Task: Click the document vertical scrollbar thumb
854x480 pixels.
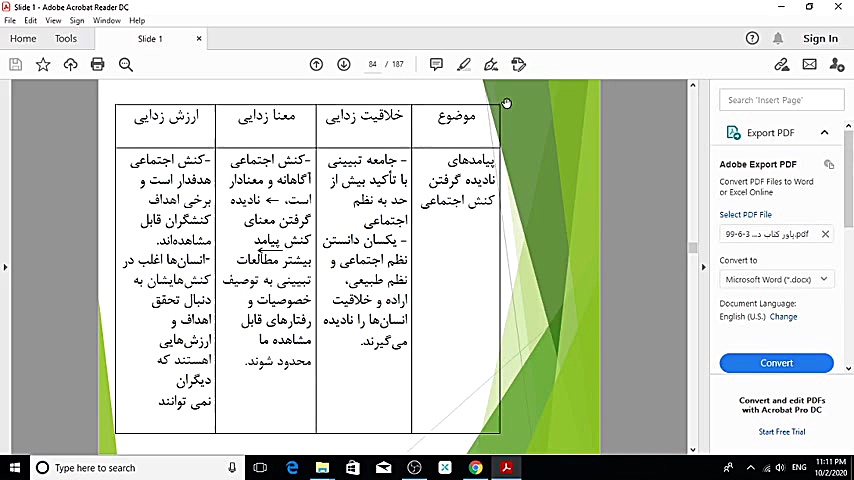Action: 693,247
